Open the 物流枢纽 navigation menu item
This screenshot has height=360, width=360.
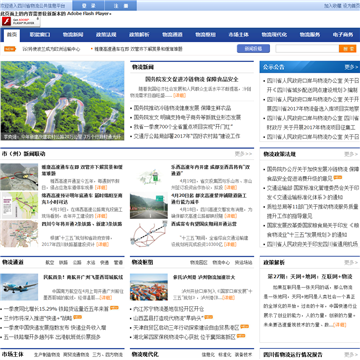[205, 35]
